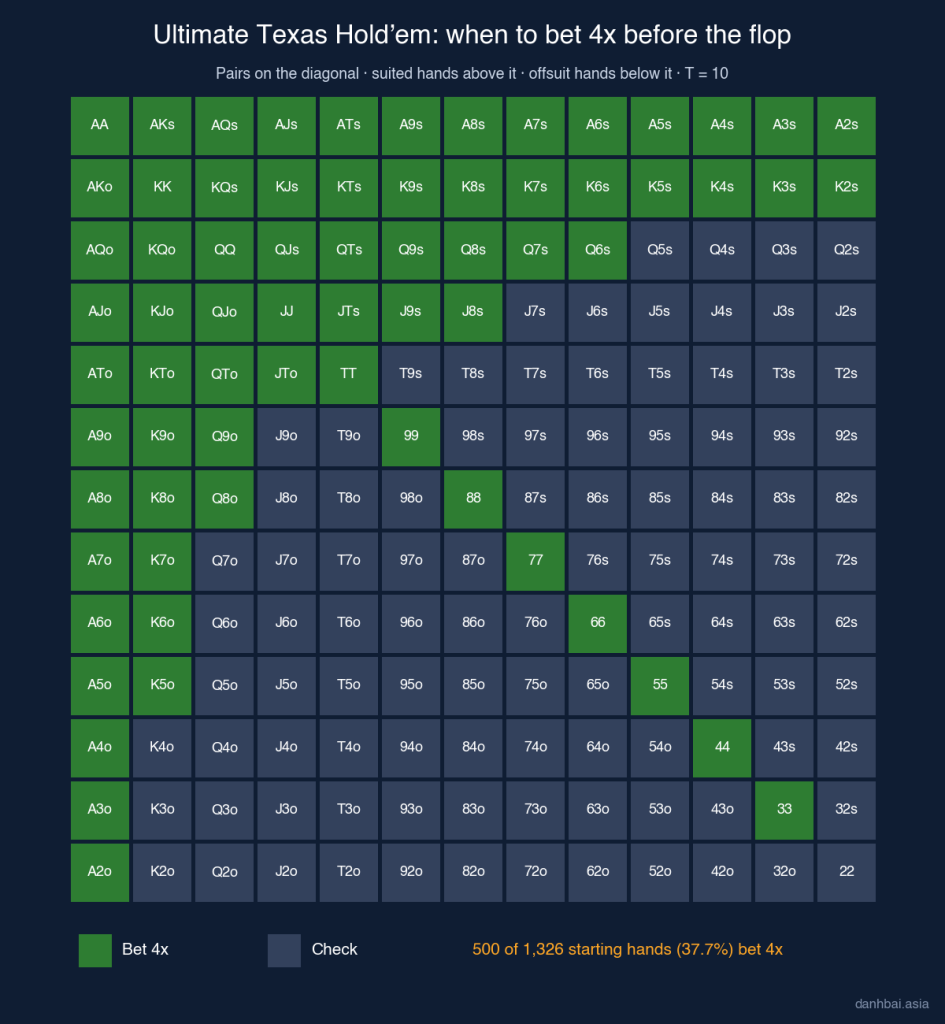Select the Q7o check cell
This screenshot has height=1024, width=945.
[x=224, y=562]
